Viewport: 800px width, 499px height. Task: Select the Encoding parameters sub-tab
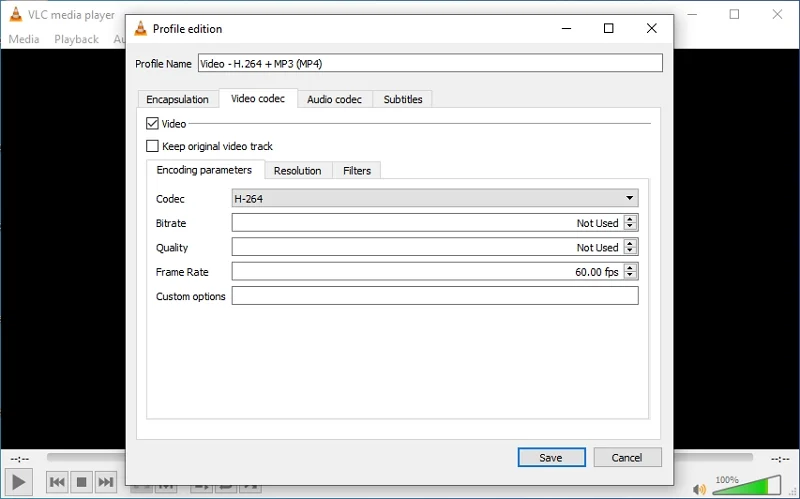click(204, 169)
